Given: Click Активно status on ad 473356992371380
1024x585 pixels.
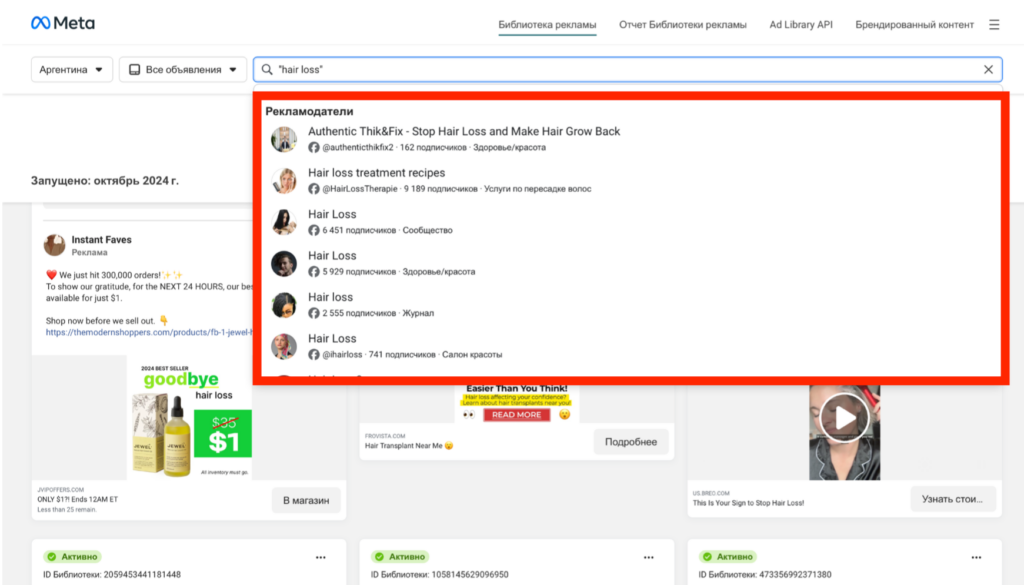Looking at the screenshot, I should tap(728, 557).
